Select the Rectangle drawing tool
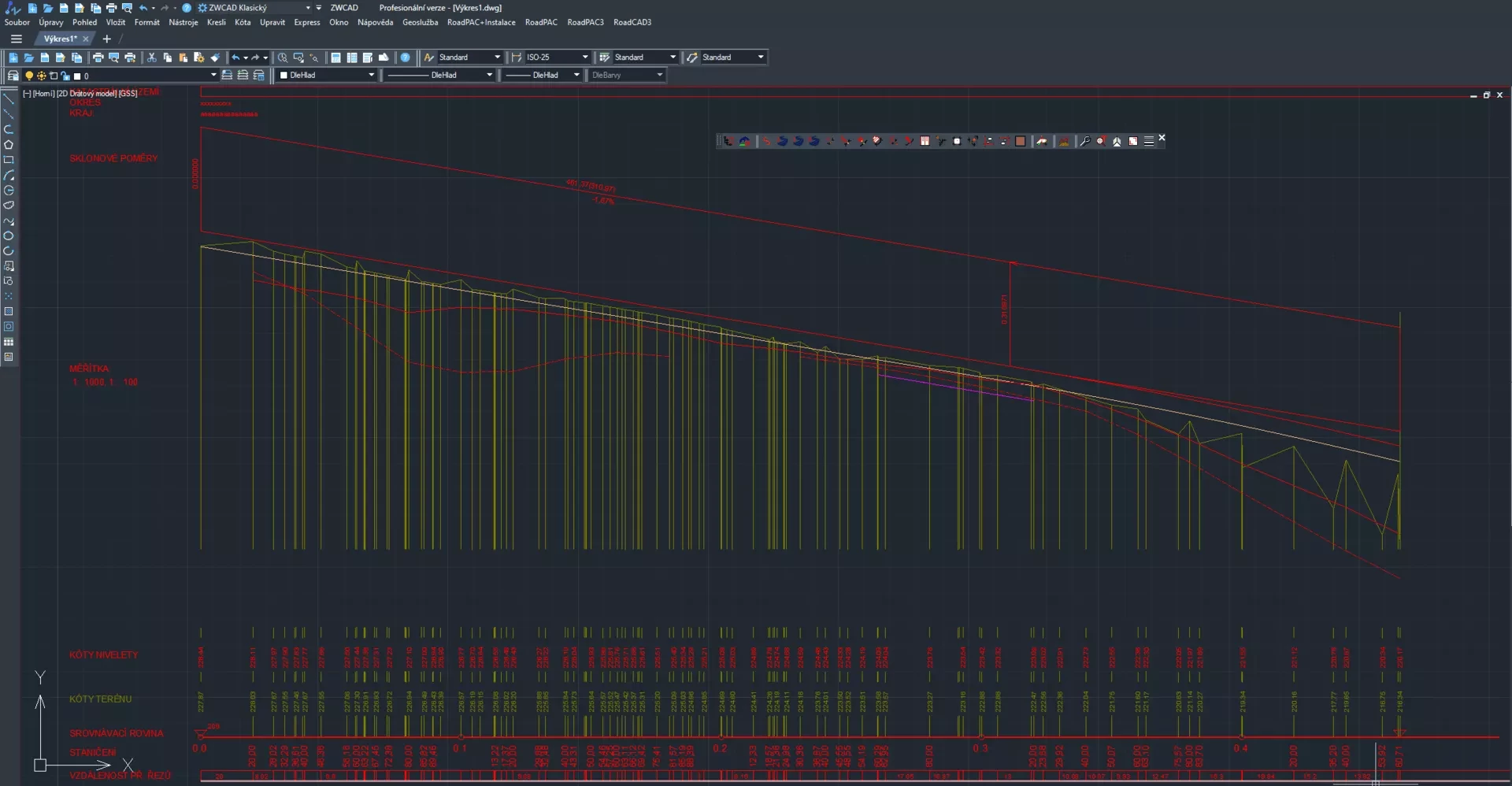The height and width of the screenshot is (786, 1512). click(x=9, y=160)
